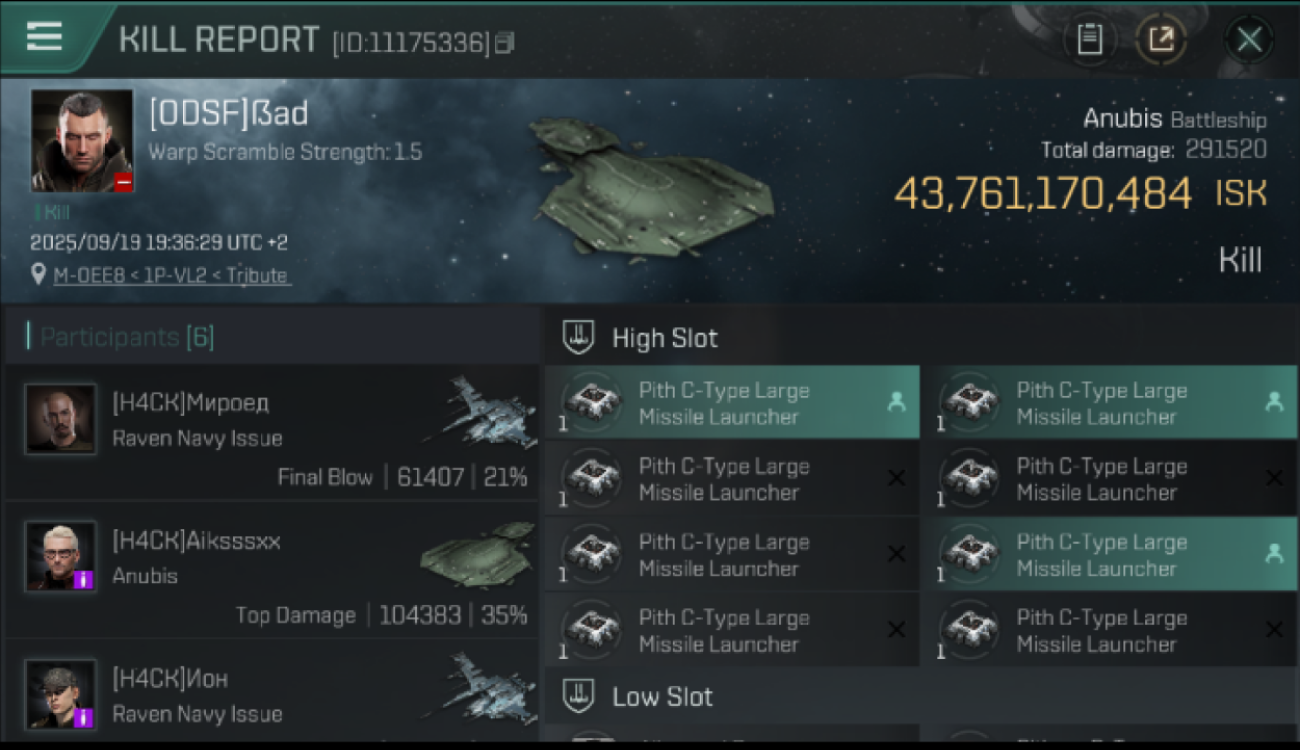Image resolution: width=1300 pixels, height=750 pixels.
Task: Tap the red standing badge on ßad's portrait
Action: (x=123, y=182)
